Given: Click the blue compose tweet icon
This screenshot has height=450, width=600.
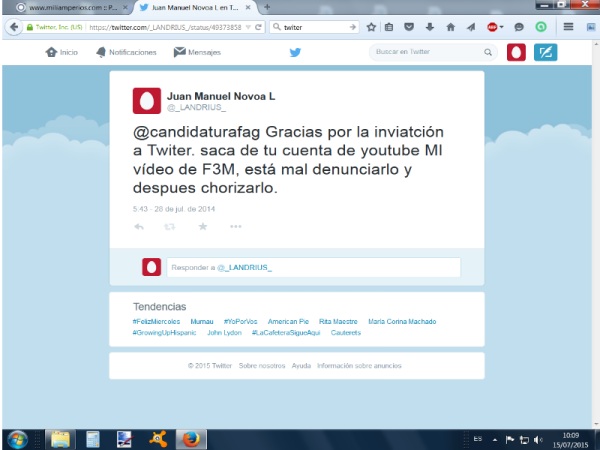Looking at the screenshot, I should 545,52.
